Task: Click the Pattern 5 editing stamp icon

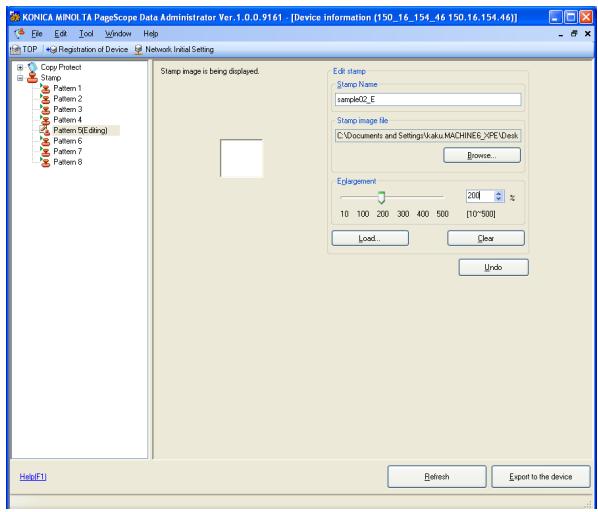Action: coord(45,130)
